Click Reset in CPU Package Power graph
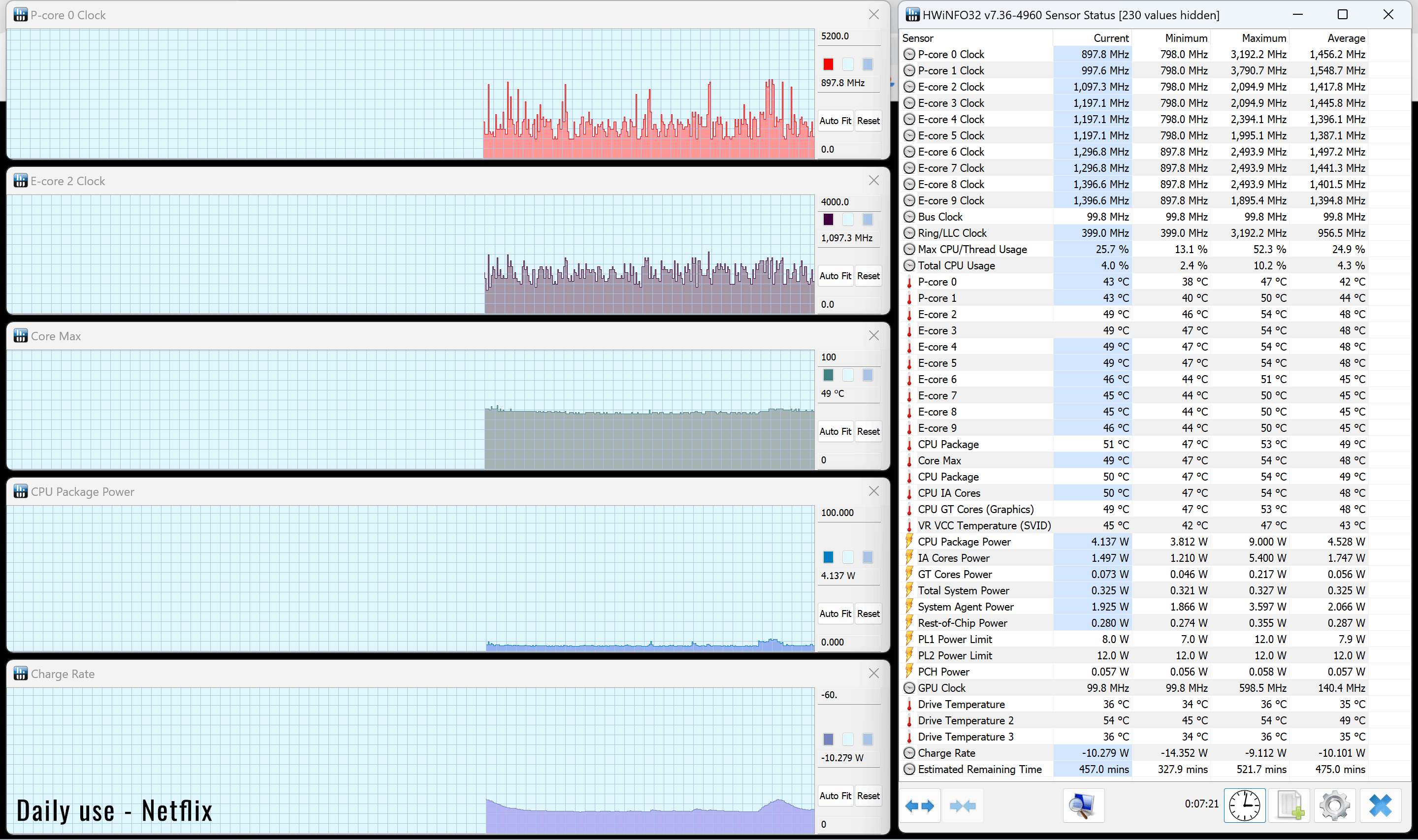 click(x=868, y=614)
